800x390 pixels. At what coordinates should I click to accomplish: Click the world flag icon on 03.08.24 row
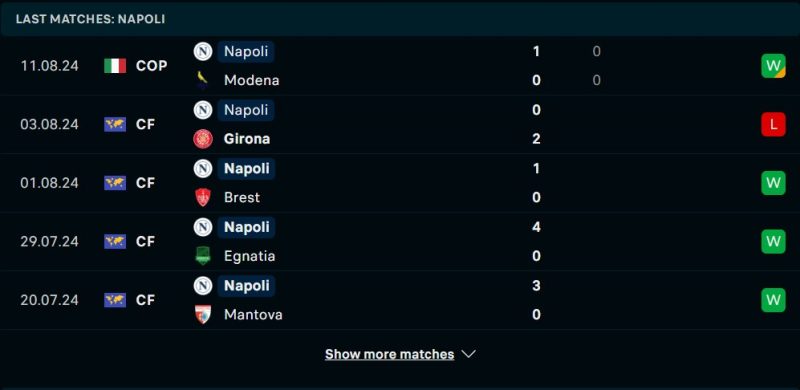(115, 125)
